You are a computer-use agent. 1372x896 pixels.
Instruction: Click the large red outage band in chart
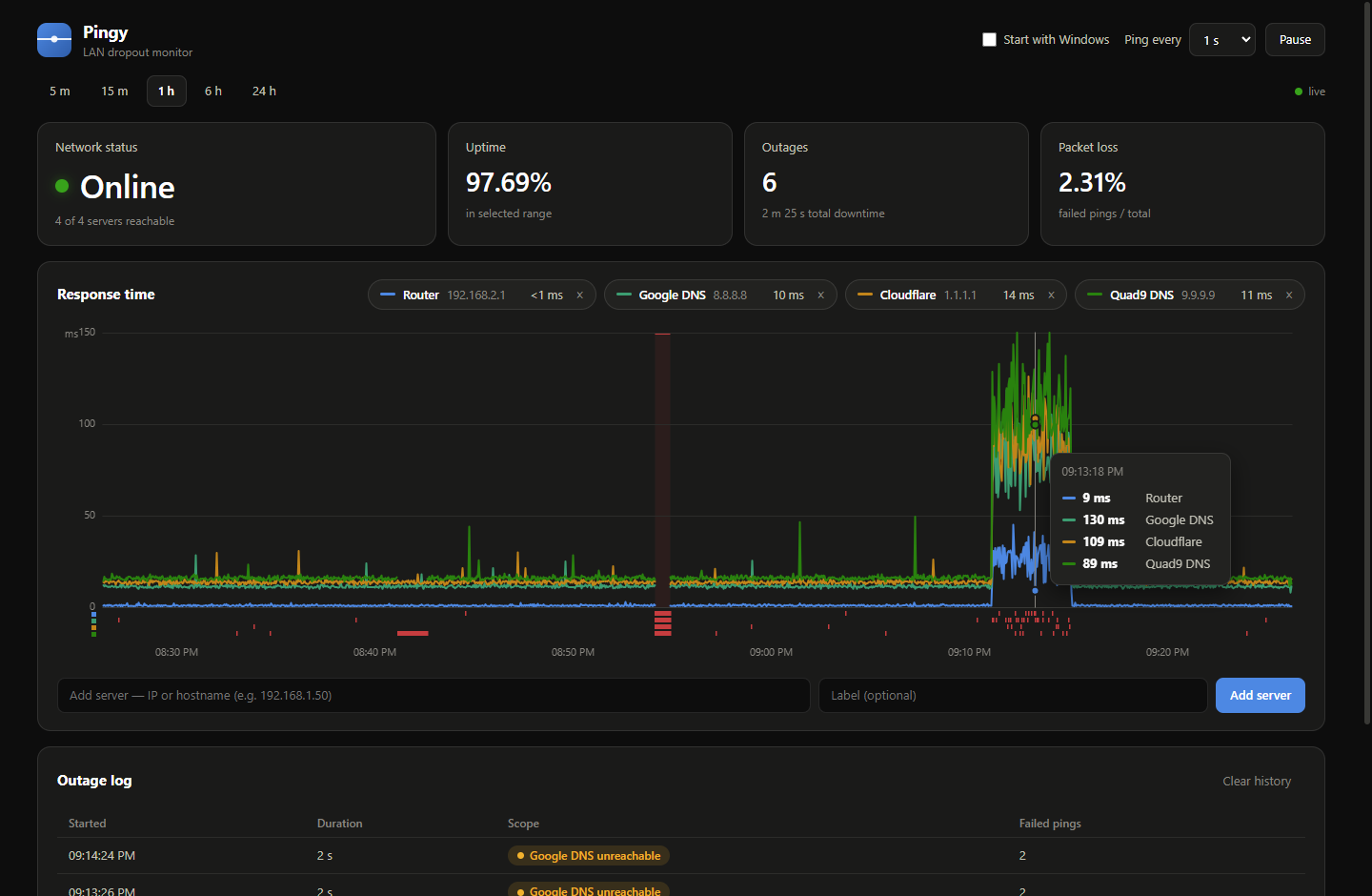662,469
